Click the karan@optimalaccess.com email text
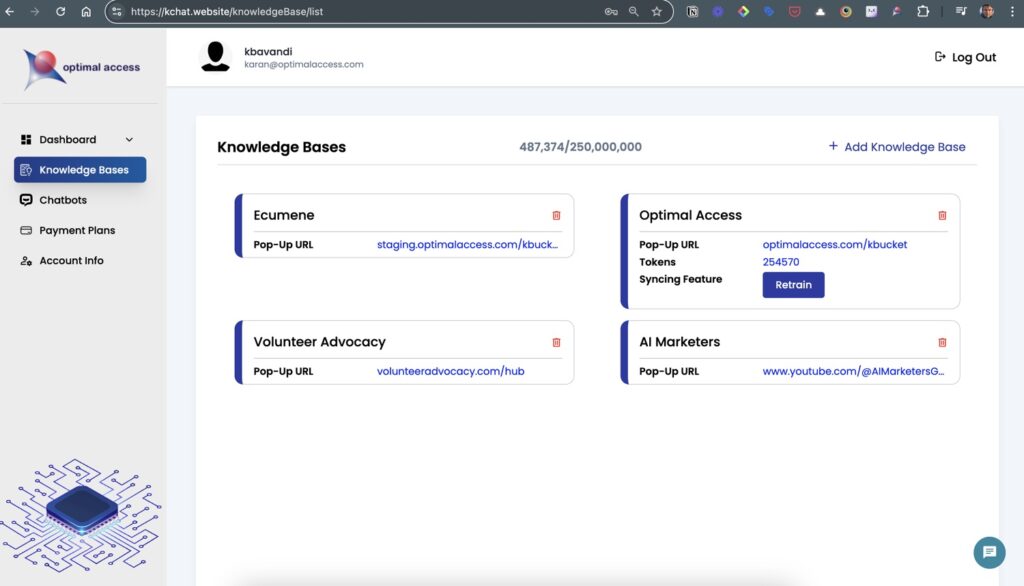This screenshot has width=1024, height=586. click(x=304, y=64)
